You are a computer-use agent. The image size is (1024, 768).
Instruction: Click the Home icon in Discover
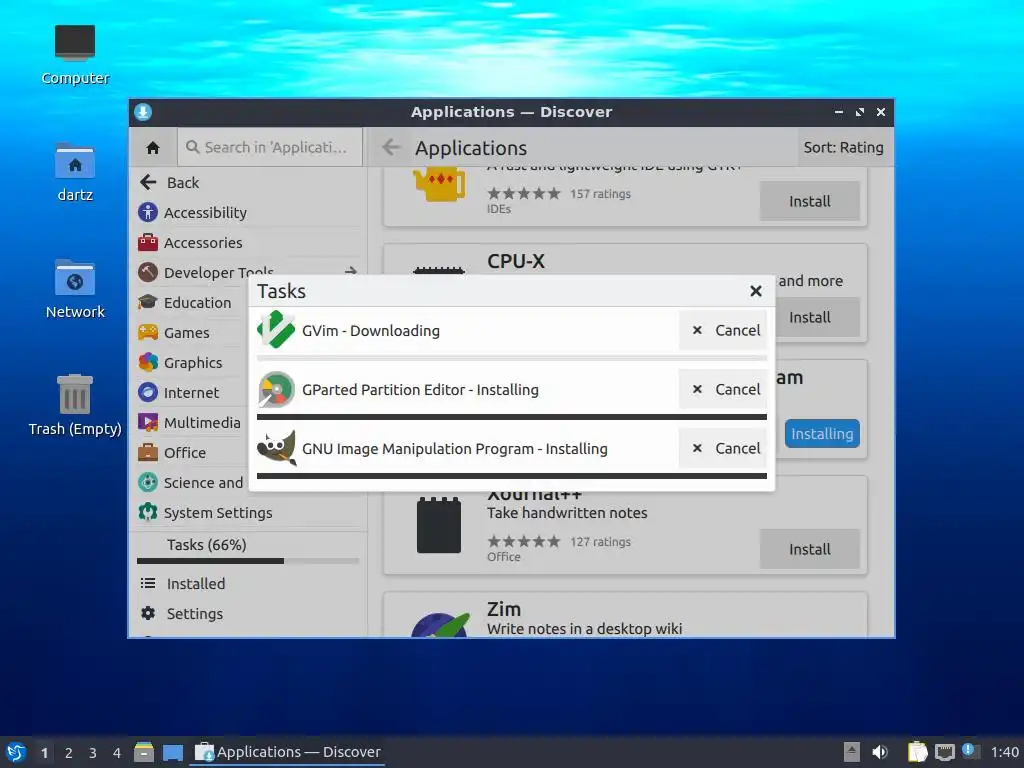coord(153,148)
